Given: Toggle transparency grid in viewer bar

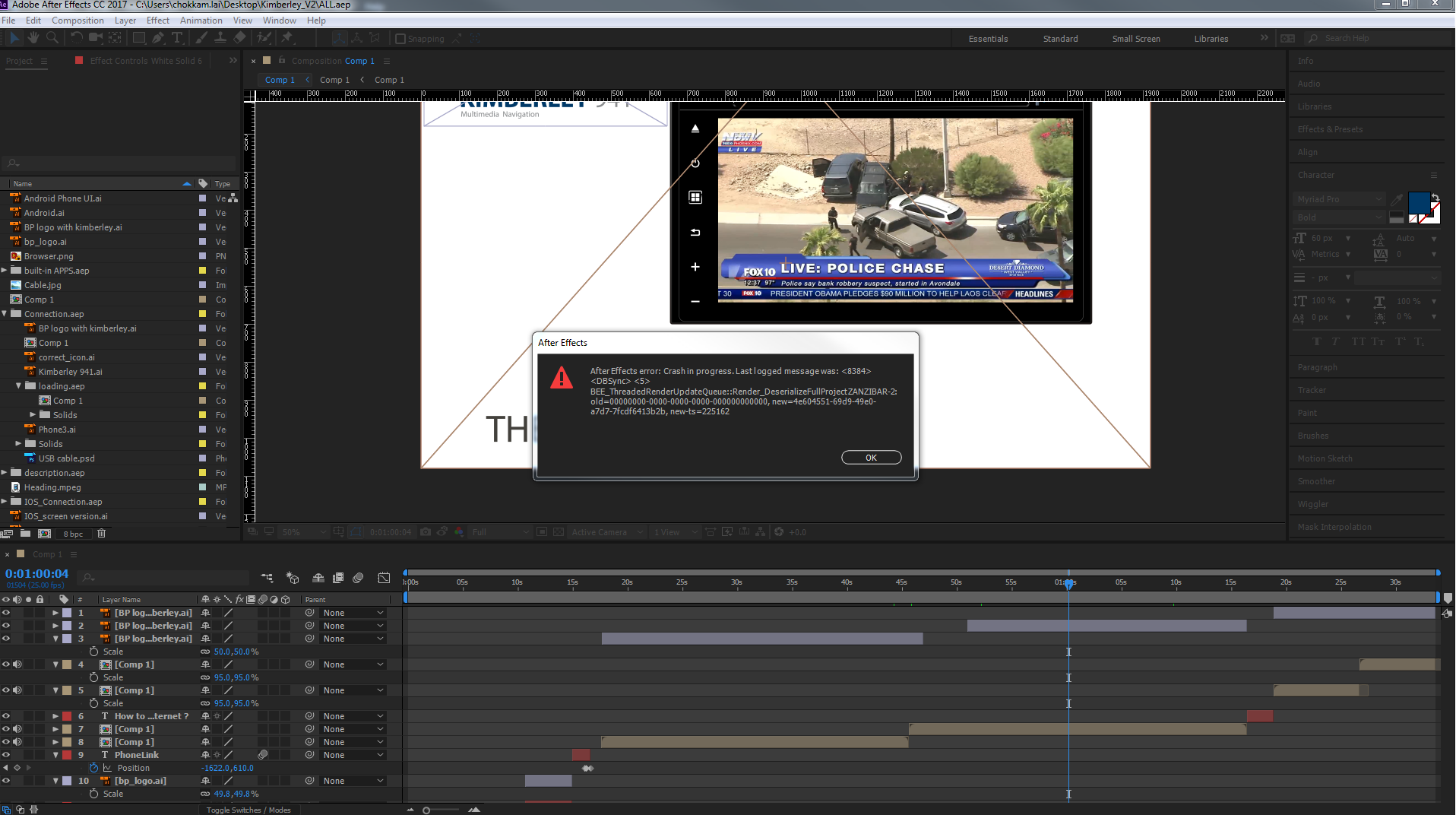Looking at the screenshot, I should 559,532.
